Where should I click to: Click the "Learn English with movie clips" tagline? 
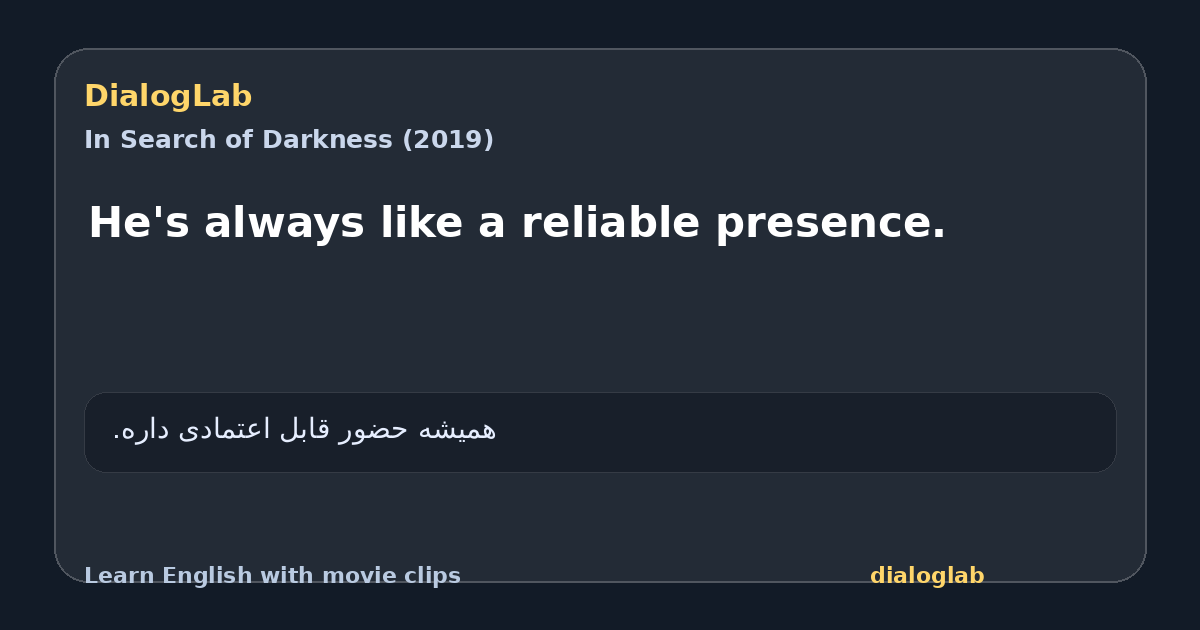click(272, 576)
